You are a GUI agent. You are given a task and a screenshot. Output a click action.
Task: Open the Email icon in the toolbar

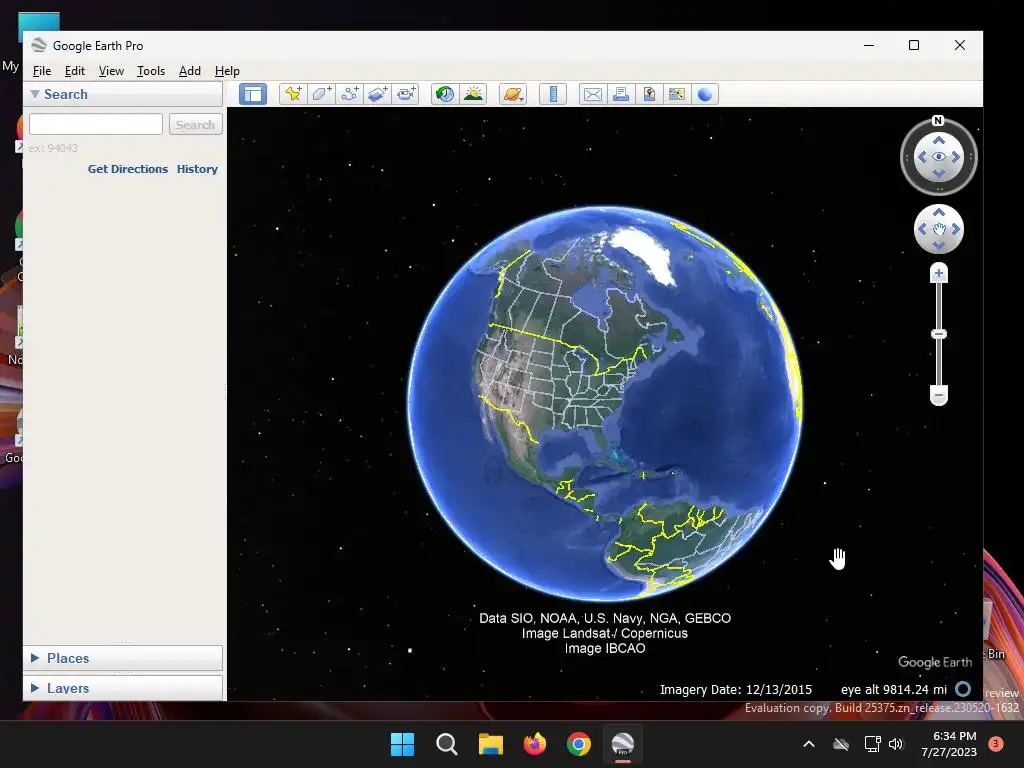[x=592, y=94]
